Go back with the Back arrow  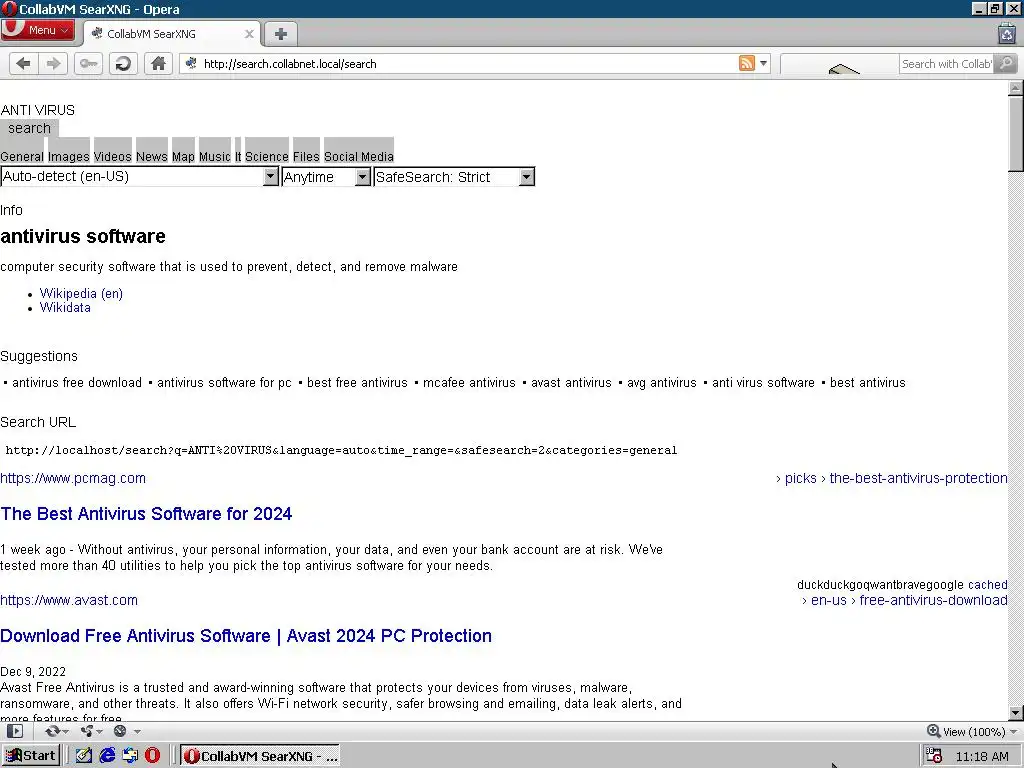tap(24, 63)
